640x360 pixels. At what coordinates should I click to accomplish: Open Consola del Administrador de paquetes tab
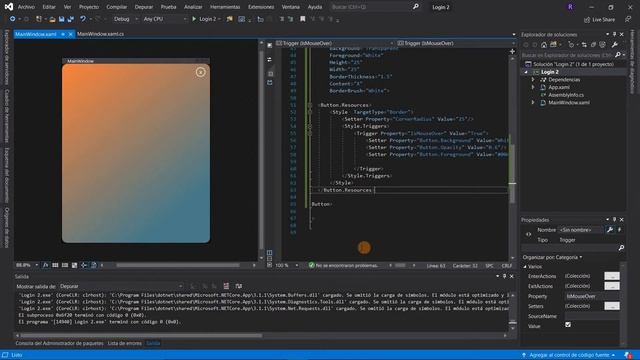(59, 343)
